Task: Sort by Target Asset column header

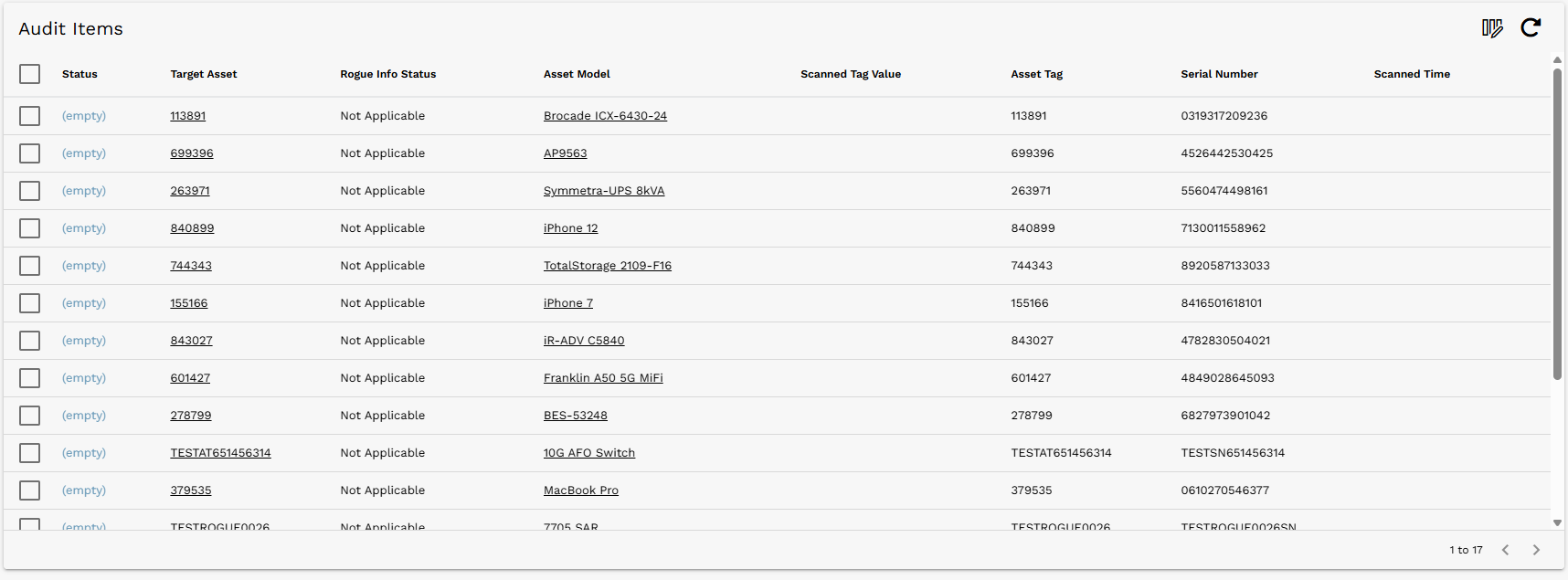Action: pos(204,74)
